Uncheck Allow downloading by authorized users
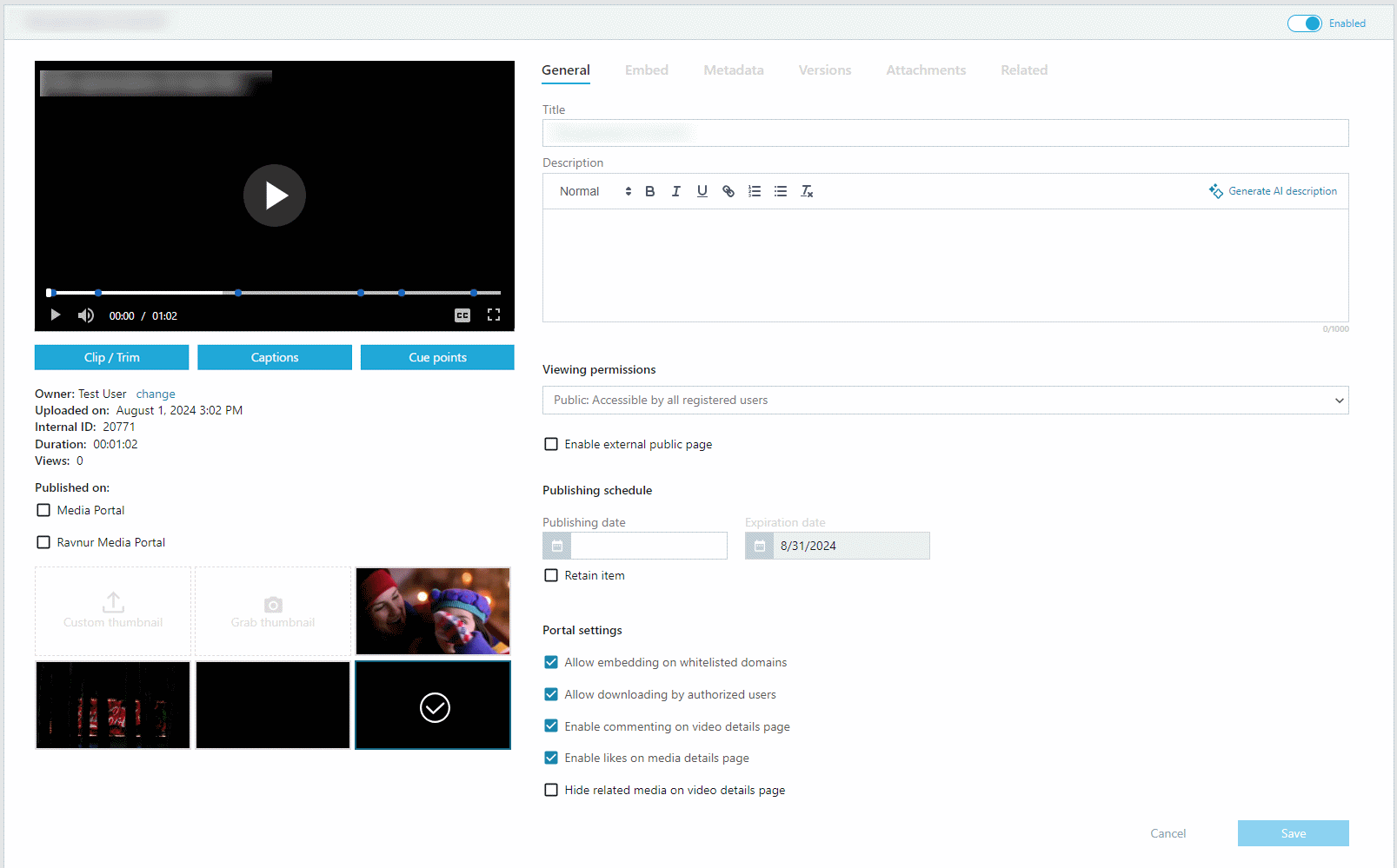1397x868 pixels. point(551,694)
